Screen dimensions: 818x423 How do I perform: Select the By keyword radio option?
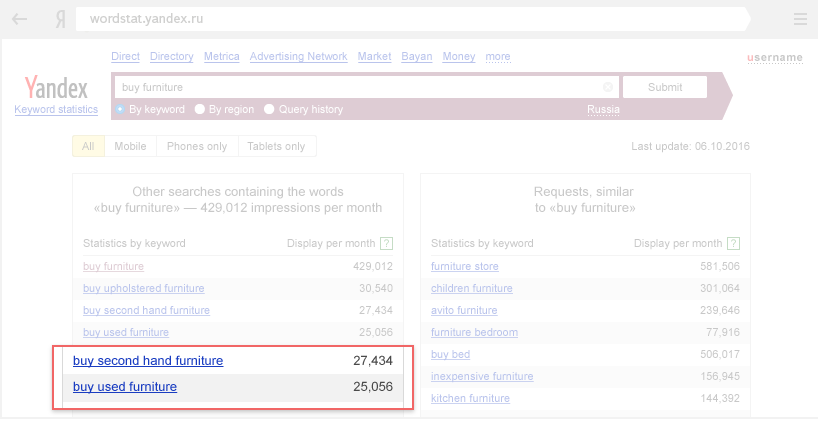(121, 109)
